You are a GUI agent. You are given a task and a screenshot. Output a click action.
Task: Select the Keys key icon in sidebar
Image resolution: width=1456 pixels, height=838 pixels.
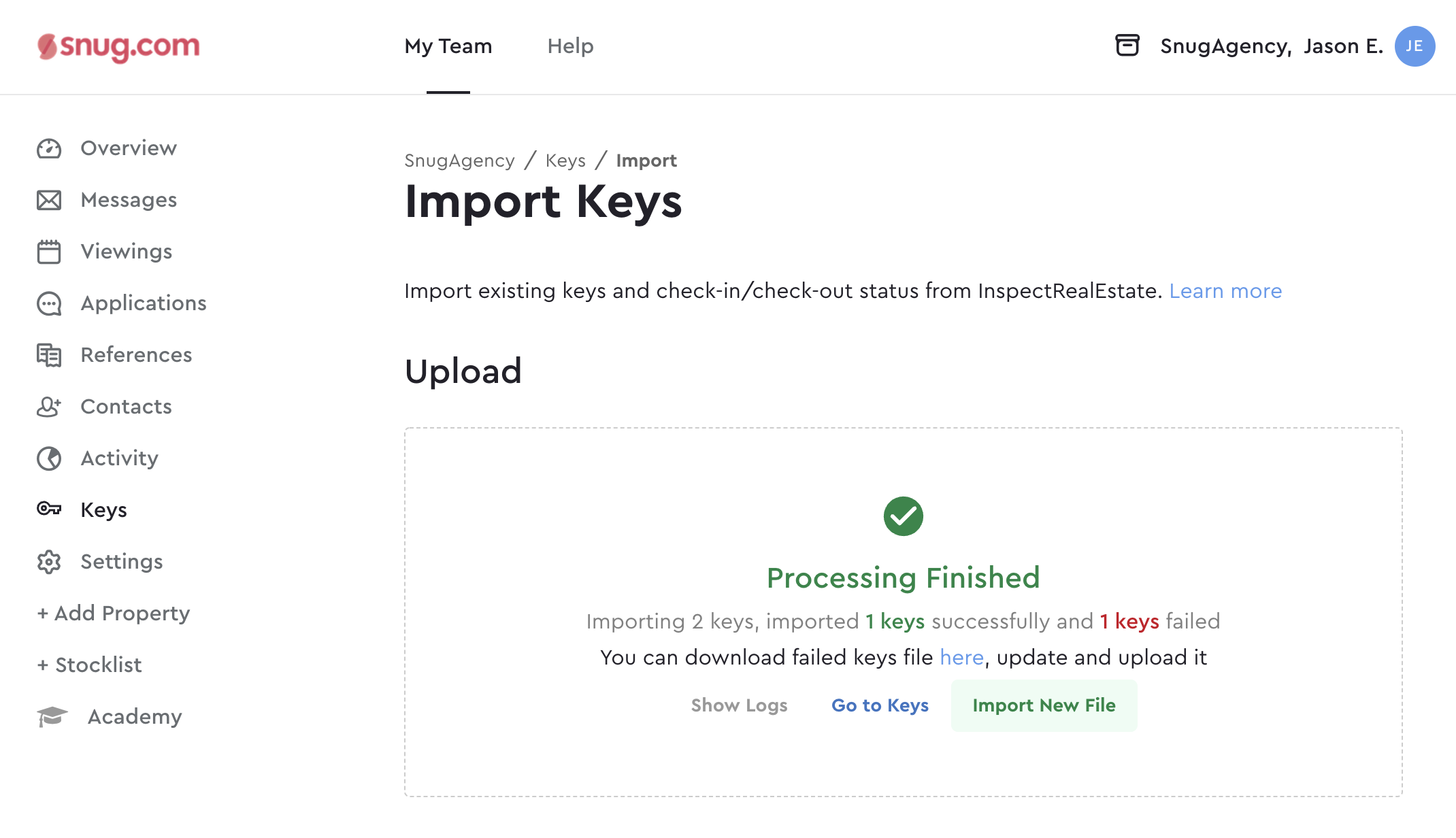tap(49, 509)
